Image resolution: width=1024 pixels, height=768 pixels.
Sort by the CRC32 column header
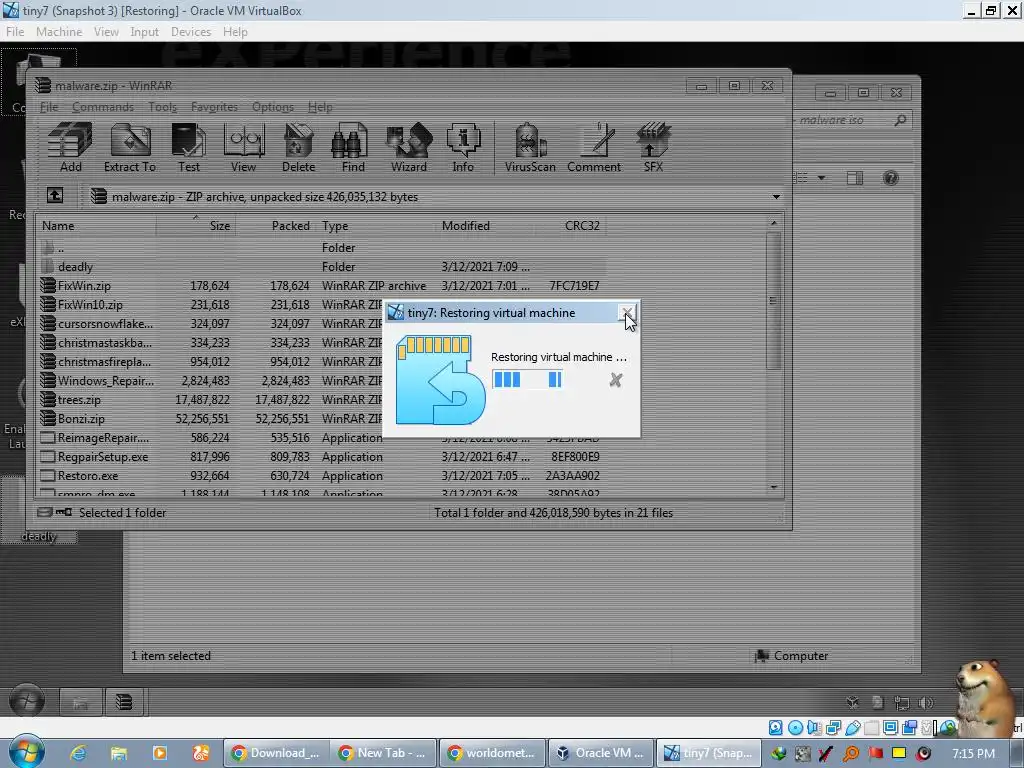click(569, 225)
